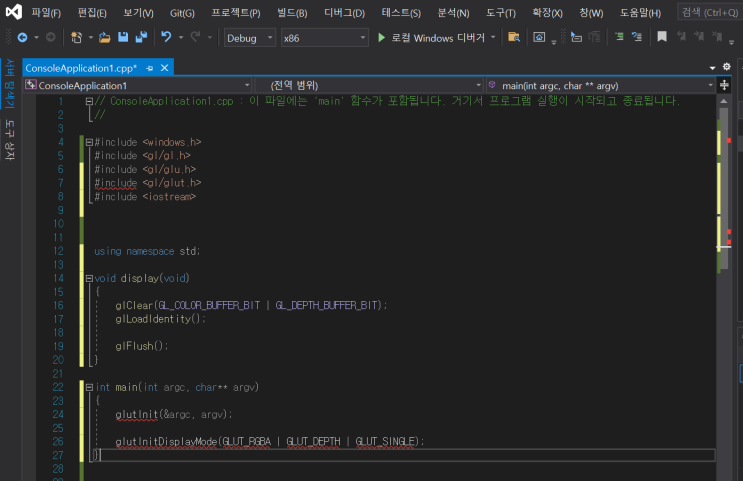Open the 도구(T) menu
743x481 pixels.
[x=501, y=13]
